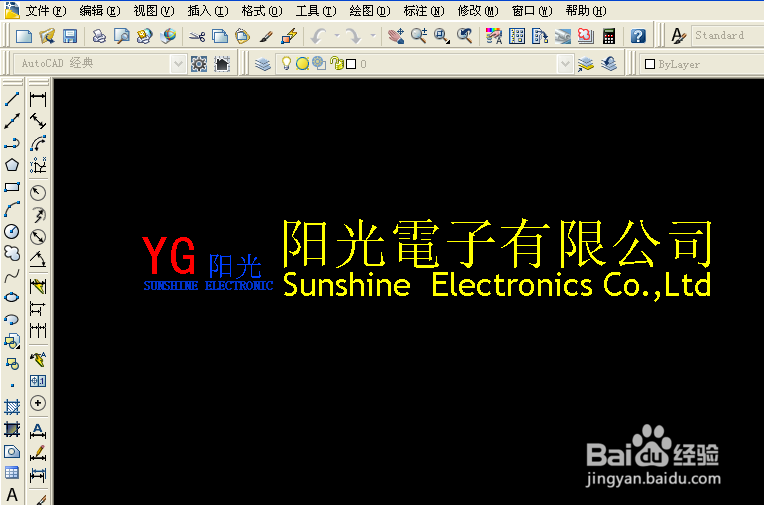Toggle freeze in viewport for layer 0
The height and width of the screenshot is (505, 764).
[x=319, y=63]
